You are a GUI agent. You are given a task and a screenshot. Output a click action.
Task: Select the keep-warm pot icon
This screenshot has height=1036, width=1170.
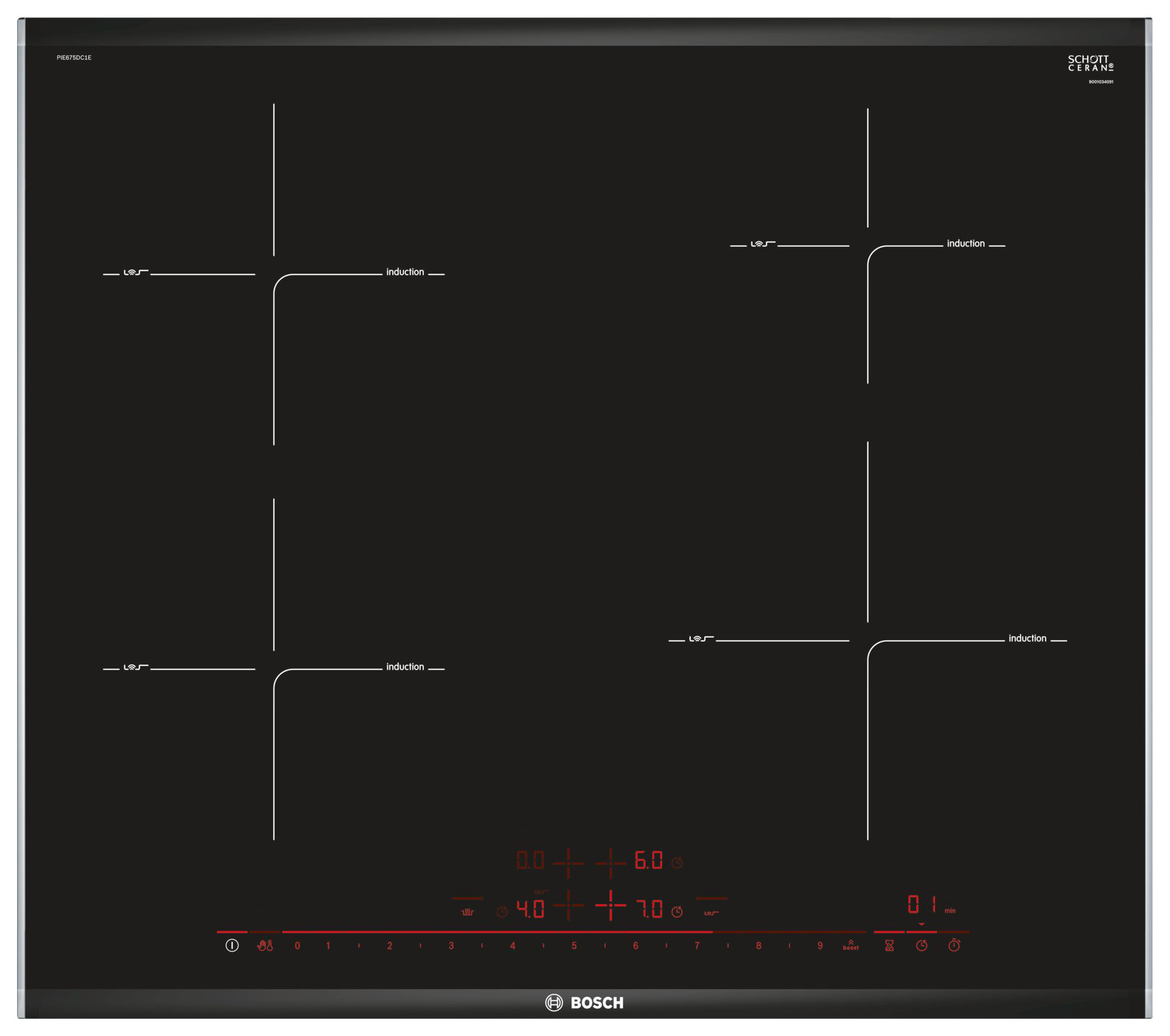[467, 912]
